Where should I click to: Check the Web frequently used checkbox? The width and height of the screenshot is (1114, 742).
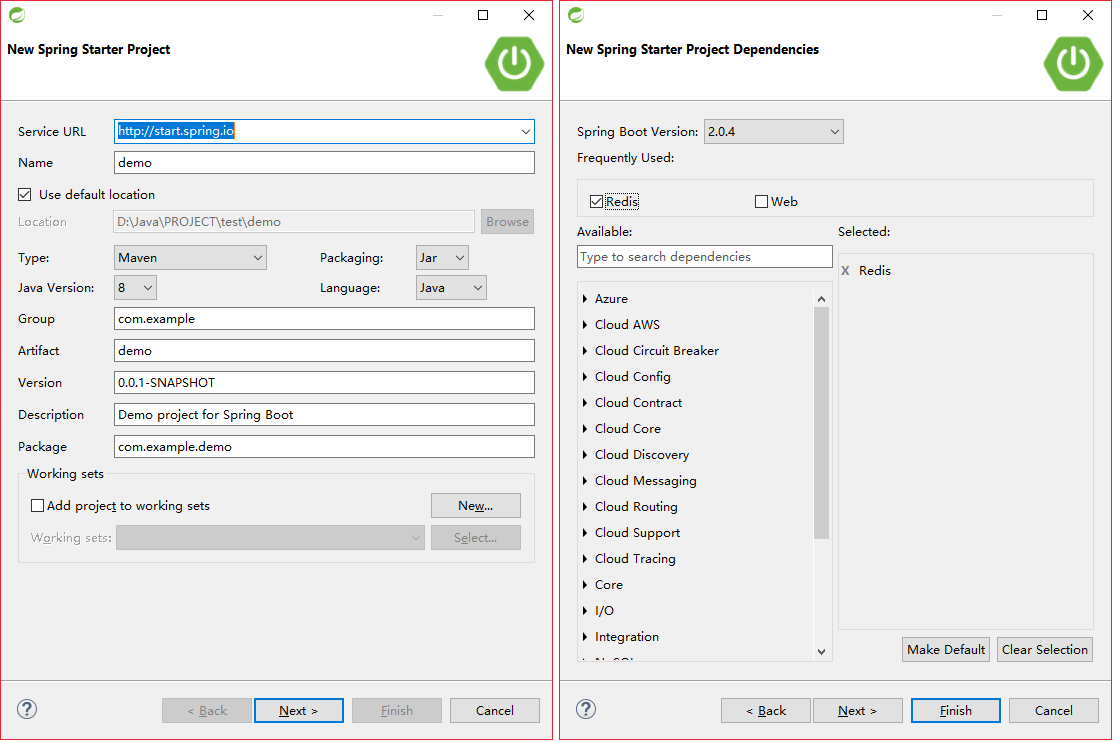pyautogui.click(x=762, y=202)
